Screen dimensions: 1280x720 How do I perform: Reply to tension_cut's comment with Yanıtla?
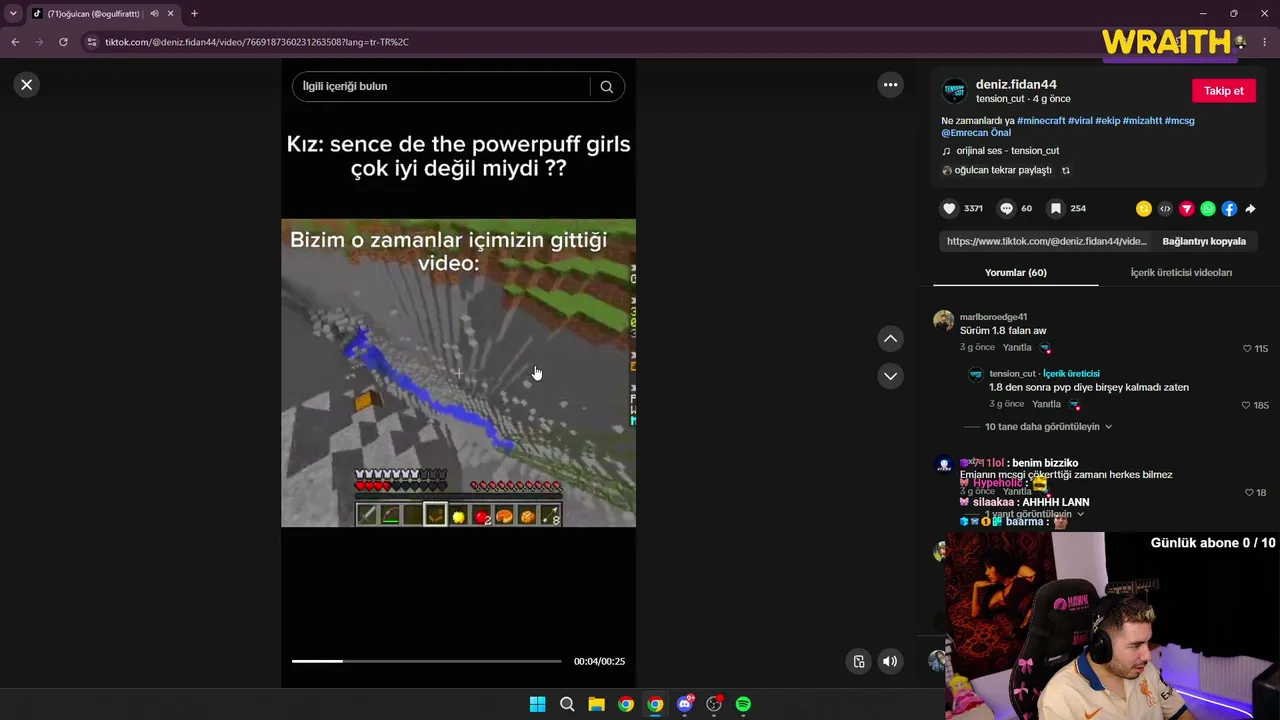(1046, 405)
